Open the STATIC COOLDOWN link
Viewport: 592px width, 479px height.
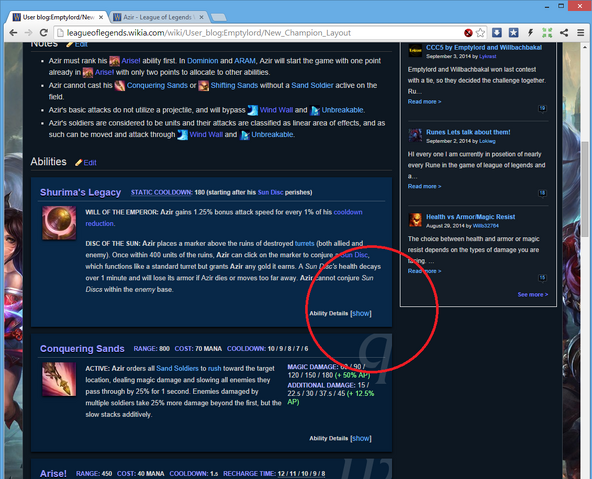[x=162, y=193]
